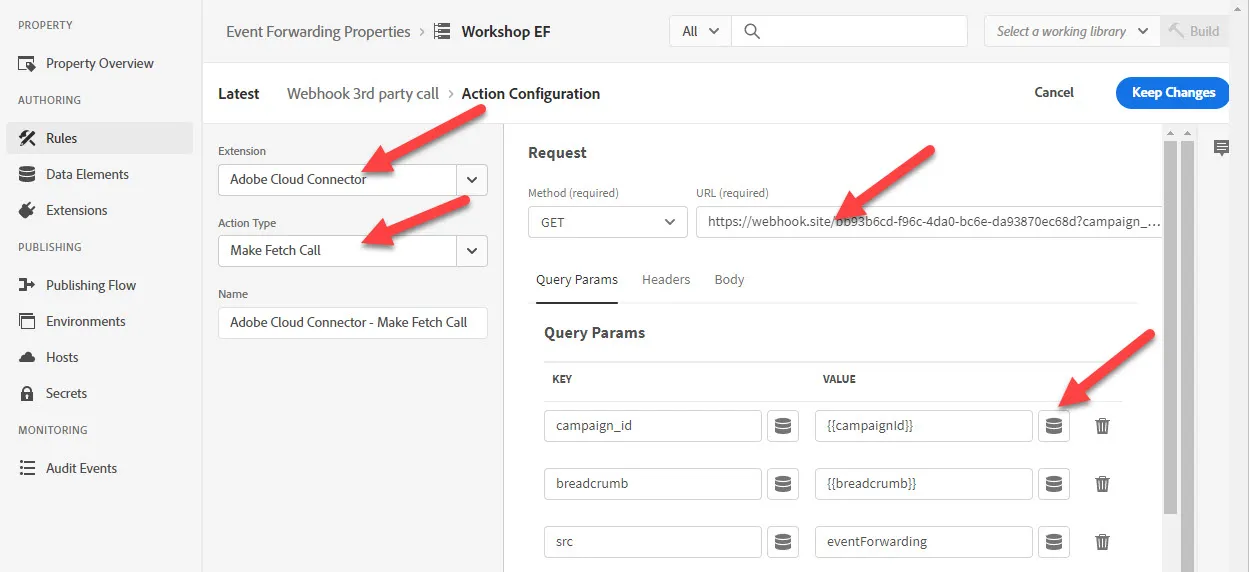Open the GET method dropdown
The height and width of the screenshot is (572, 1249).
608,222
